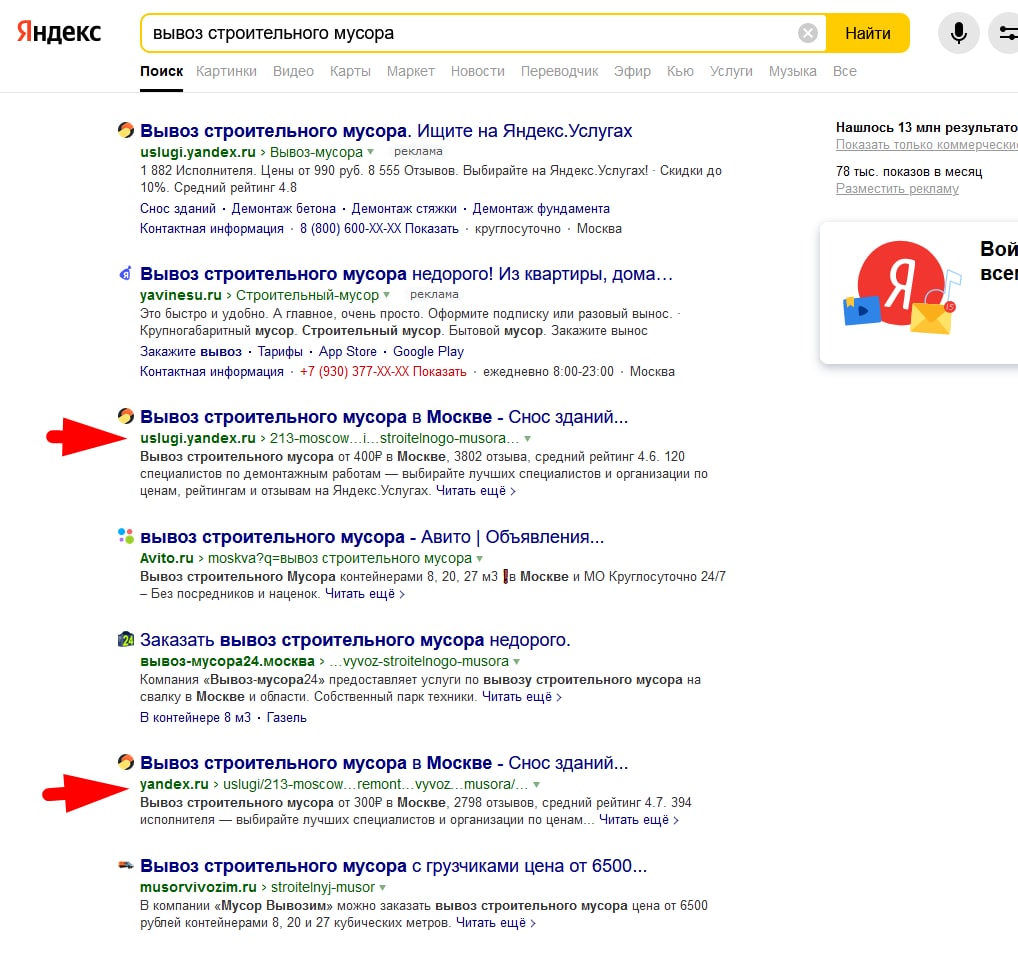Click favicon of uslugi.yandex.ru 213-moscow result
This screenshot has height=956, width=1018.
[126, 416]
